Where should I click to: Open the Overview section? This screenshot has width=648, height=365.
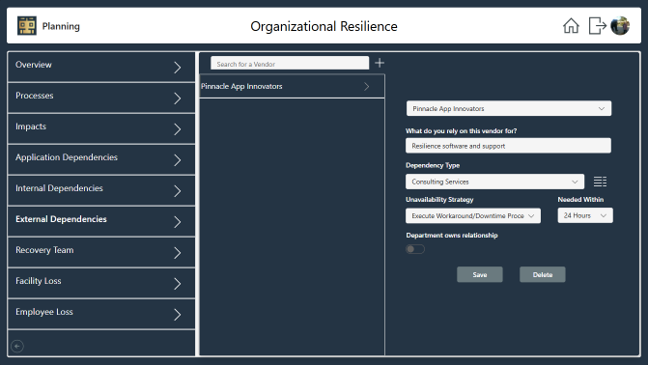(x=101, y=67)
